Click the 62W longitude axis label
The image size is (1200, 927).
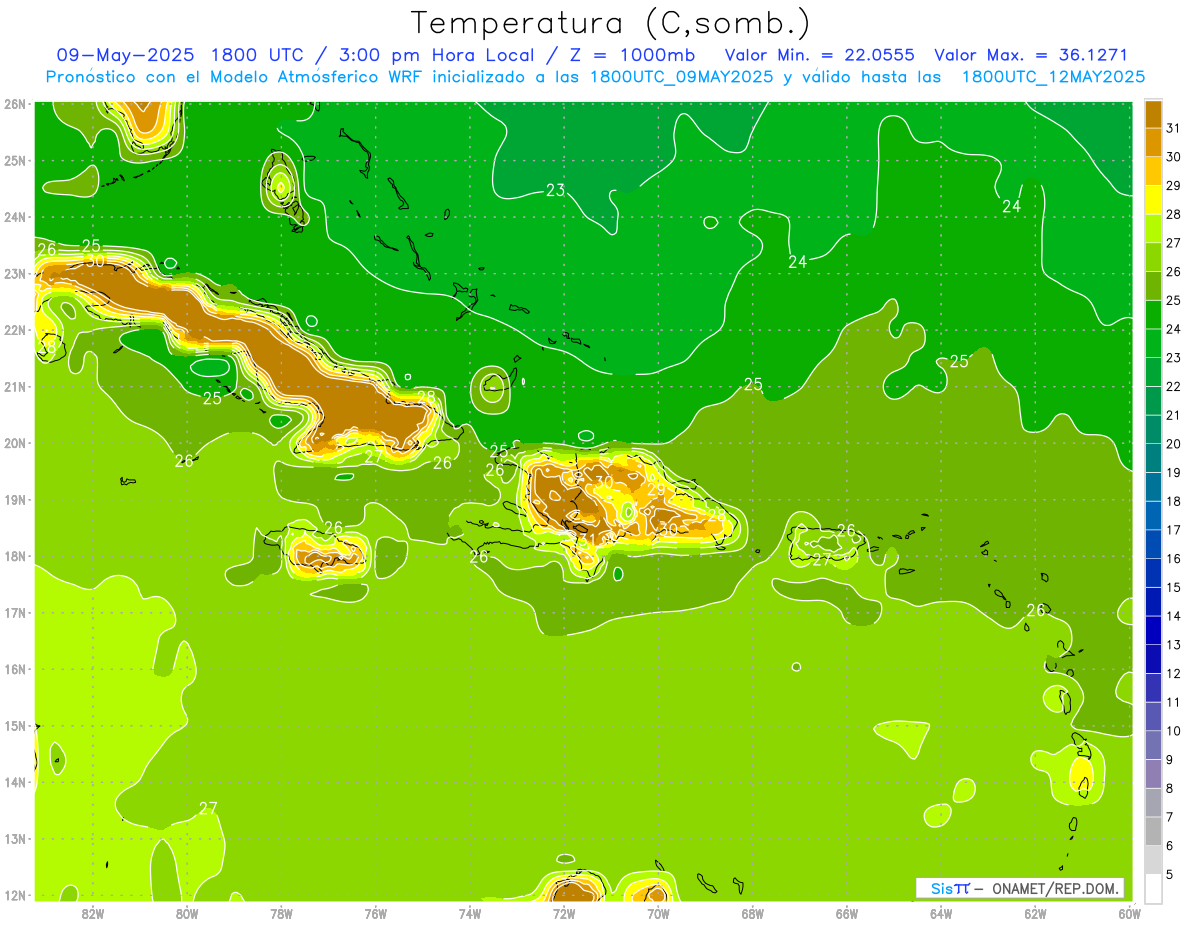[x=1035, y=913]
